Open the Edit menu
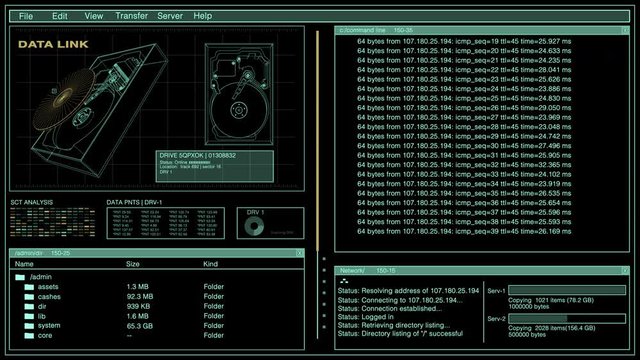The image size is (640, 360). [x=60, y=16]
